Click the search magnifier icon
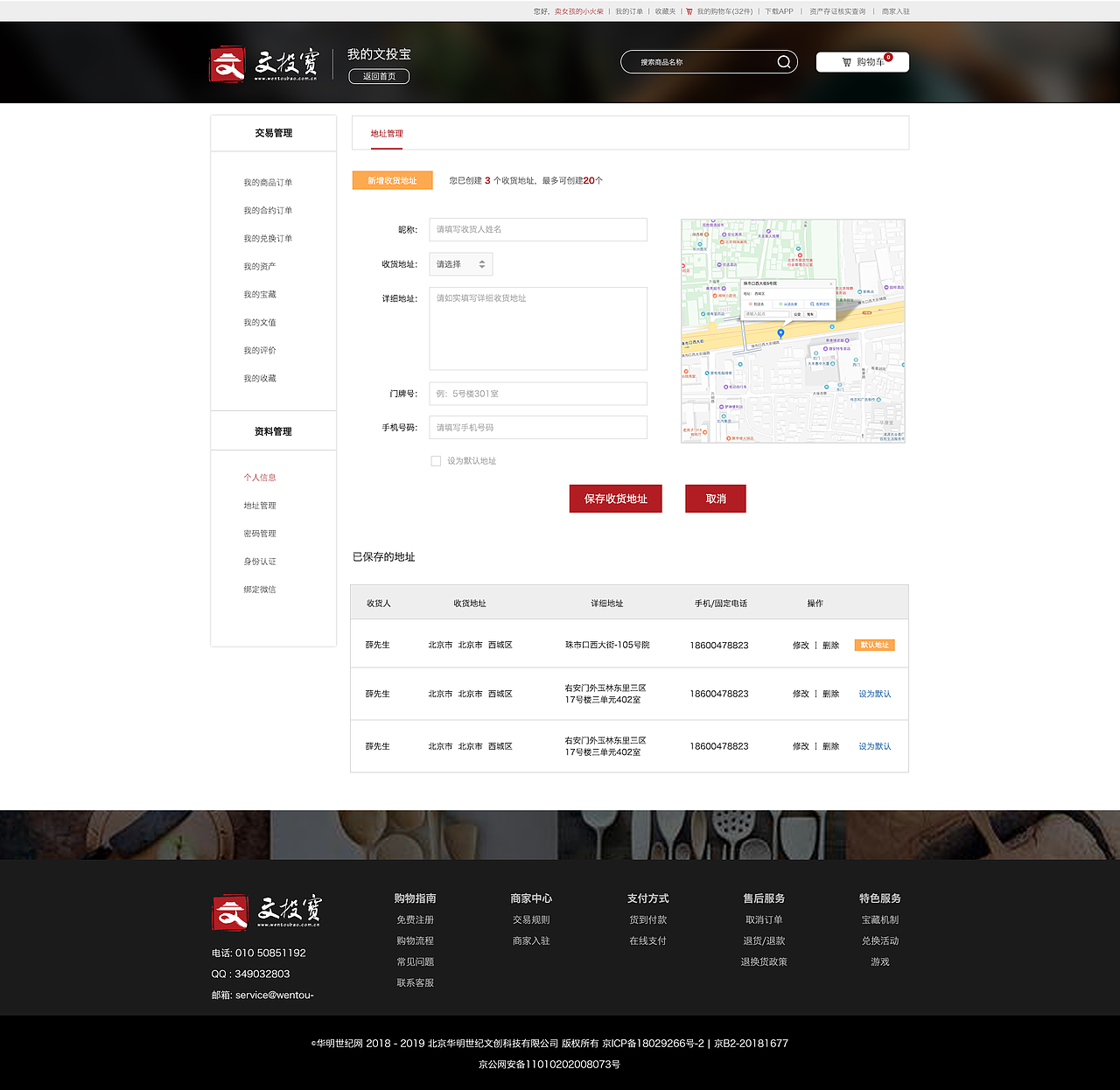Image resolution: width=1120 pixels, height=1090 pixels. point(784,62)
